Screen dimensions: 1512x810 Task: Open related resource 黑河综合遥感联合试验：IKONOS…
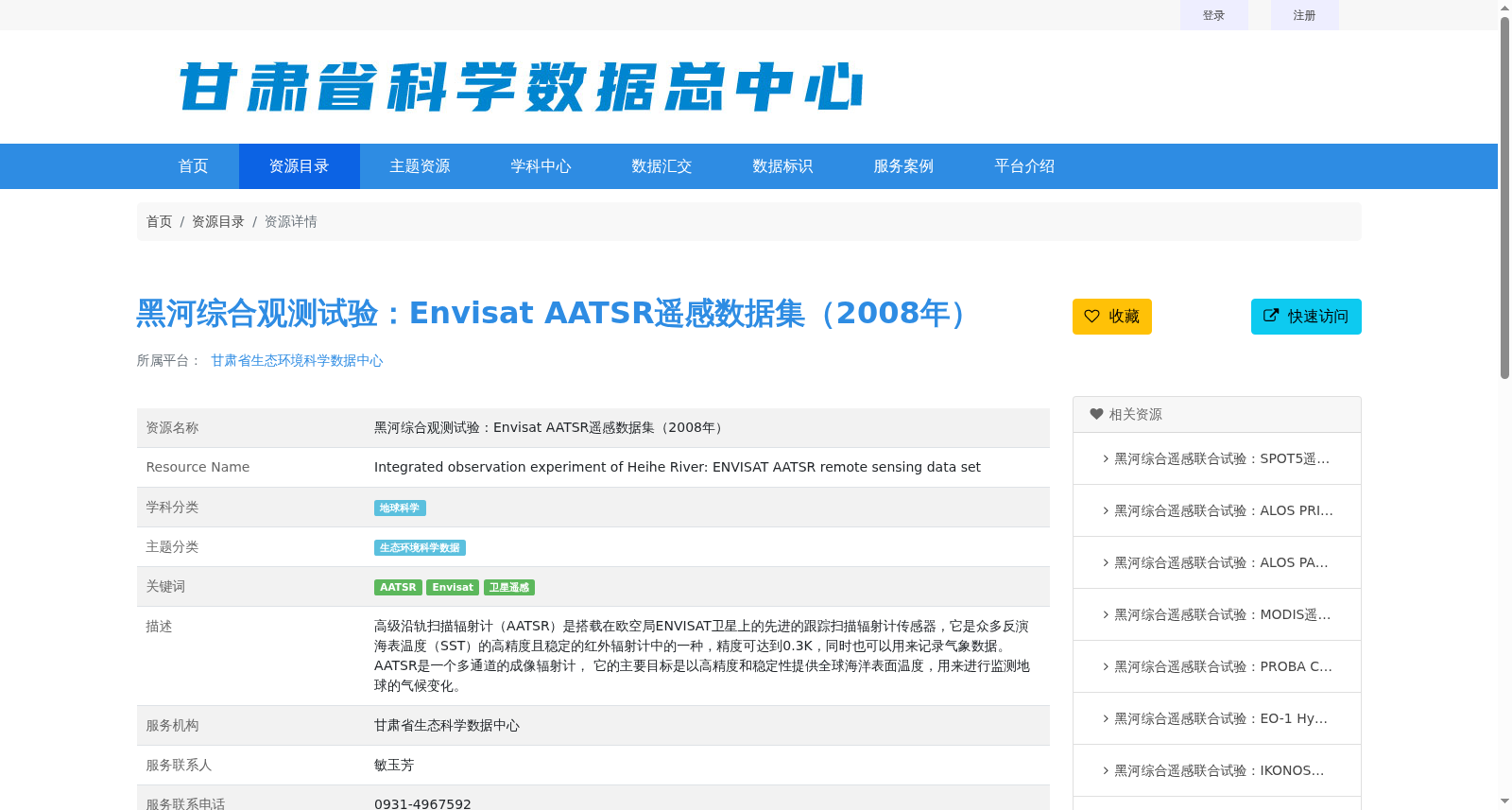pyautogui.click(x=1217, y=770)
